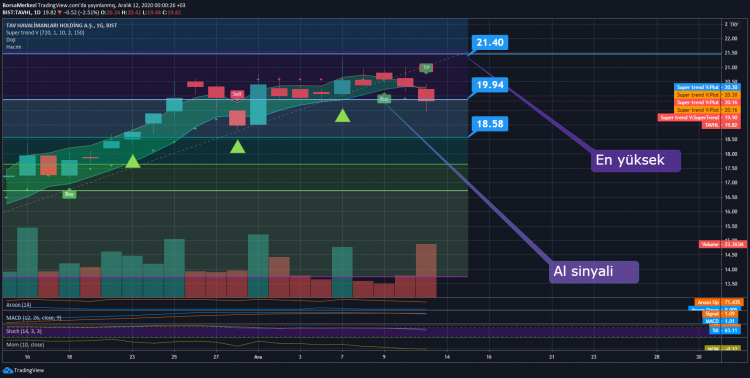Click the C:19.82 close value
The width and height of the screenshot is (750, 378).
point(170,11)
